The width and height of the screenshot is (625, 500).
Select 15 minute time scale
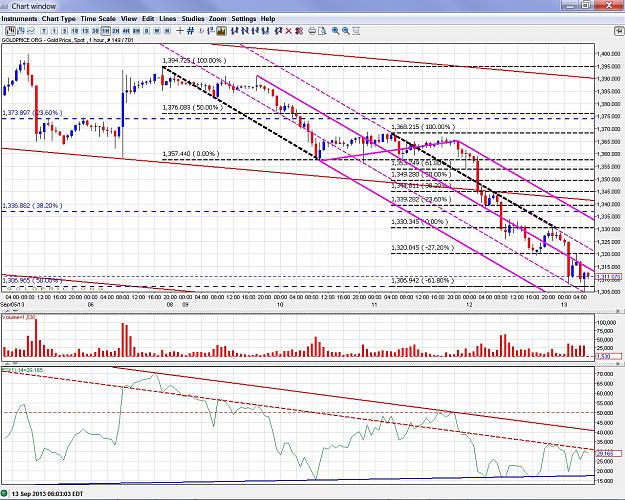point(85,31)
